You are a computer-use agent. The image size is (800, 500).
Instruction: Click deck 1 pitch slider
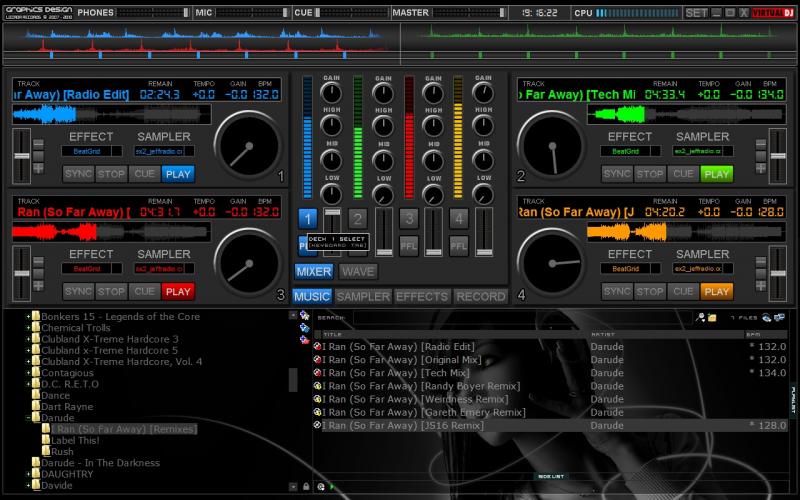point(21,156)
